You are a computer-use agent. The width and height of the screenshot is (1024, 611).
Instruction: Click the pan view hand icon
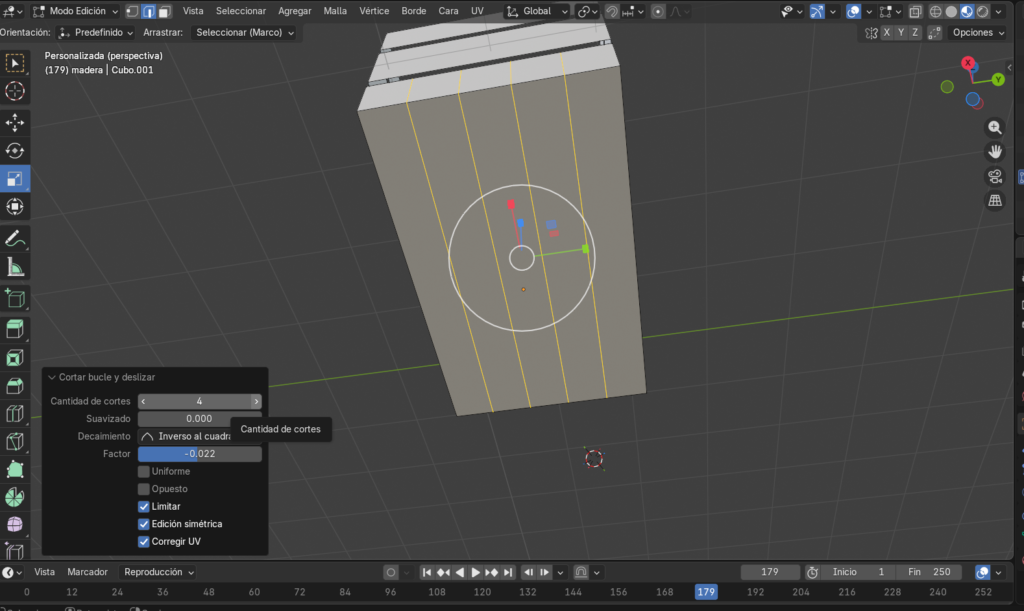pyautogui.click(x=995, y=152)
